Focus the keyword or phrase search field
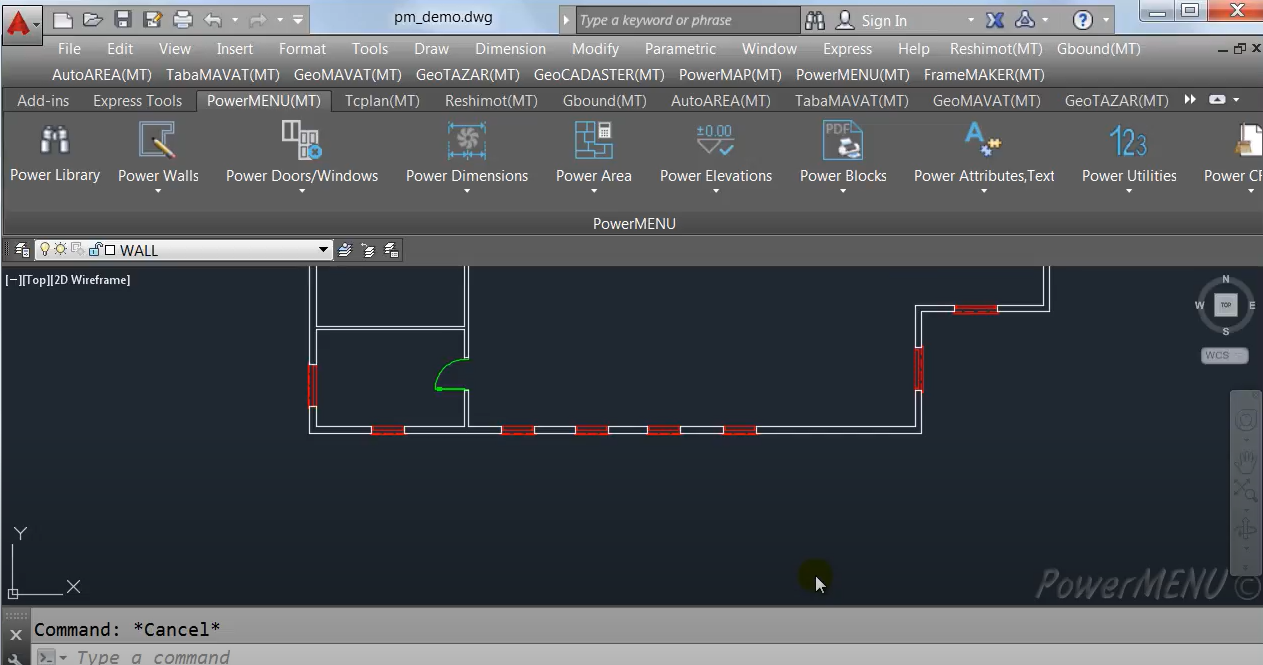This screenshot has height=665, width=1263. pyautogui.click(x=688, y=20)
